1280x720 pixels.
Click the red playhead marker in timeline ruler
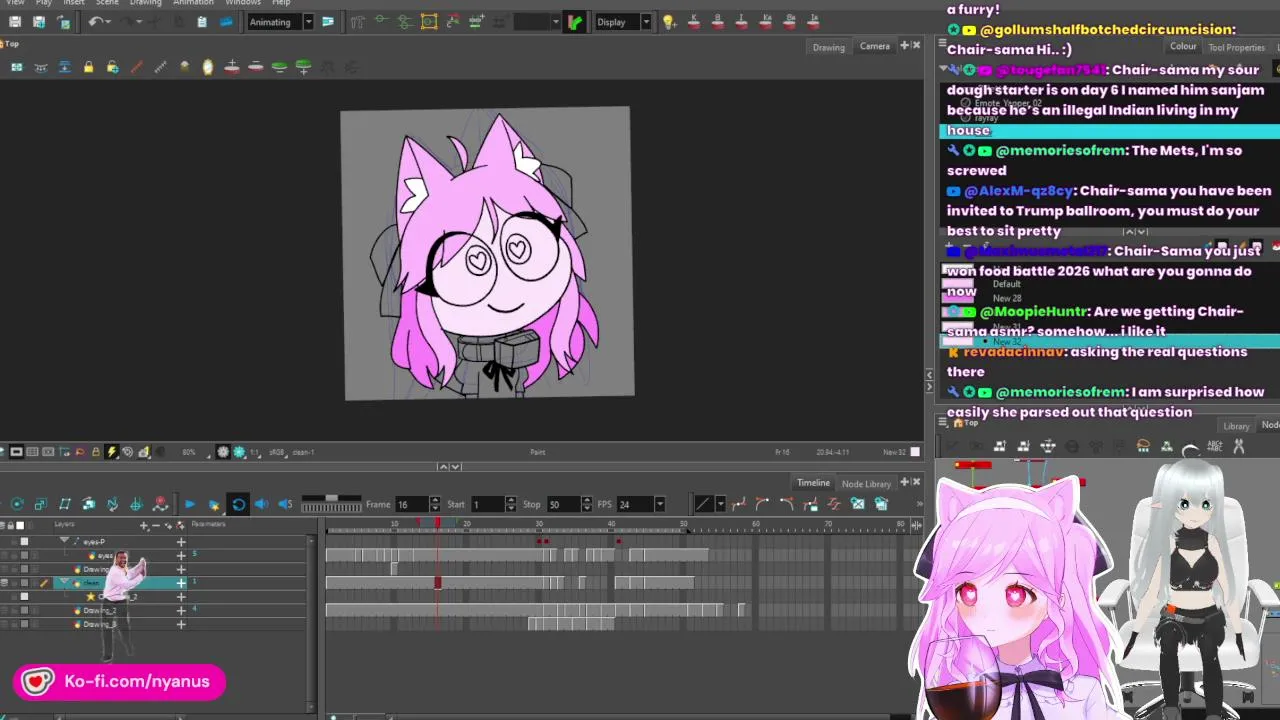tap(437, 523)
